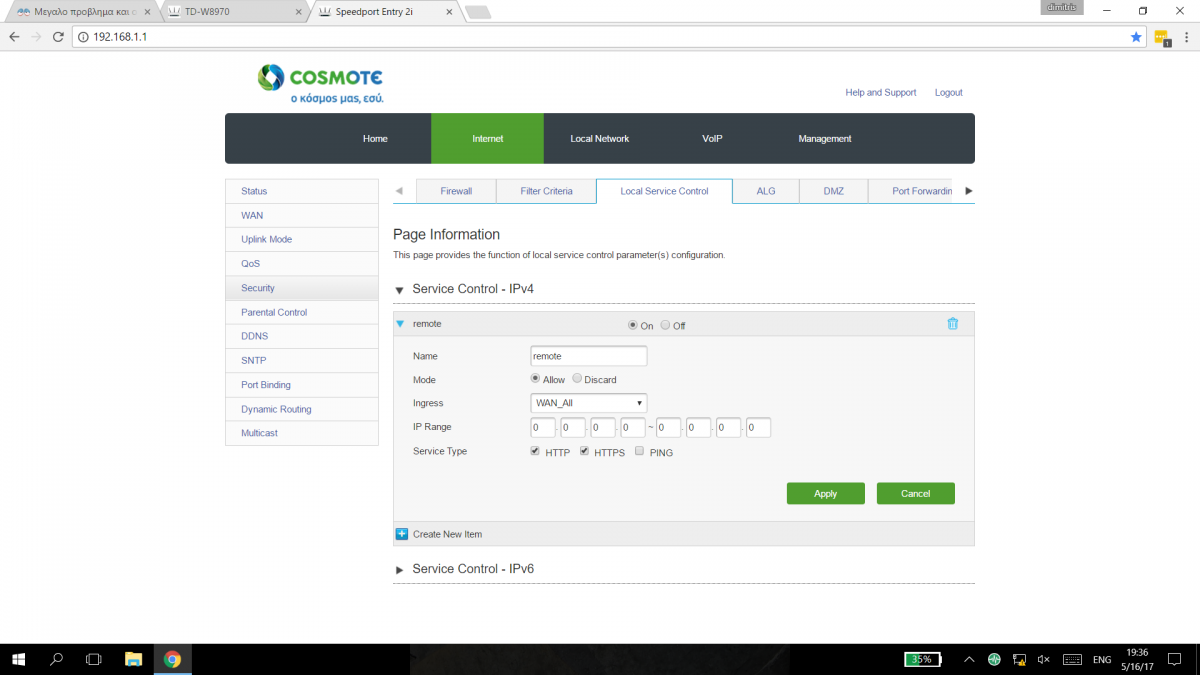Expand Service Control - IPv6 section
The image size is (1200, 675).
400,570
